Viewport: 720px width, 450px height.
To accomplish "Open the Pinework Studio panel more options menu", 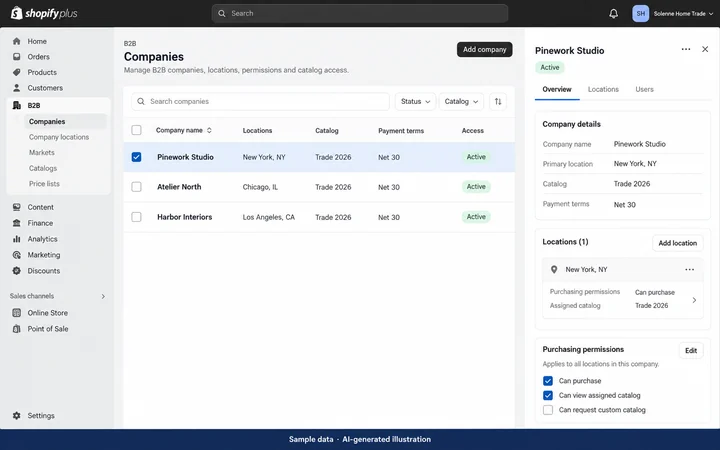I will (x=686, y=49).
